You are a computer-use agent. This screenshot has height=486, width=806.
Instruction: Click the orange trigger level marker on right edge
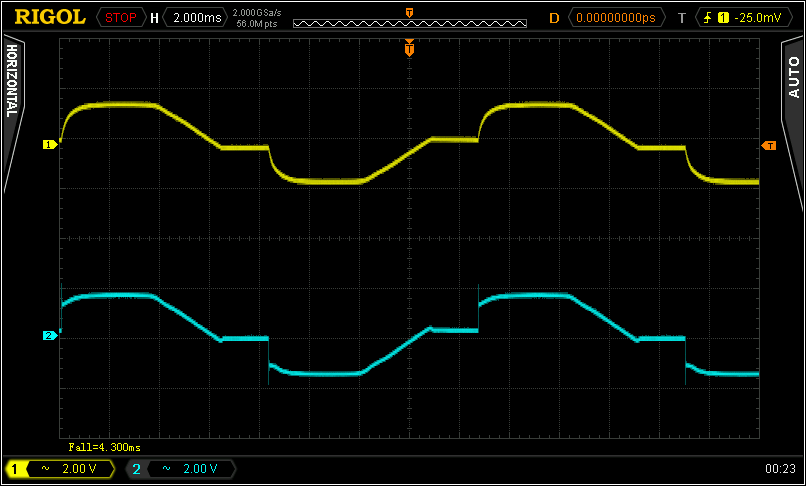[768, 146]
